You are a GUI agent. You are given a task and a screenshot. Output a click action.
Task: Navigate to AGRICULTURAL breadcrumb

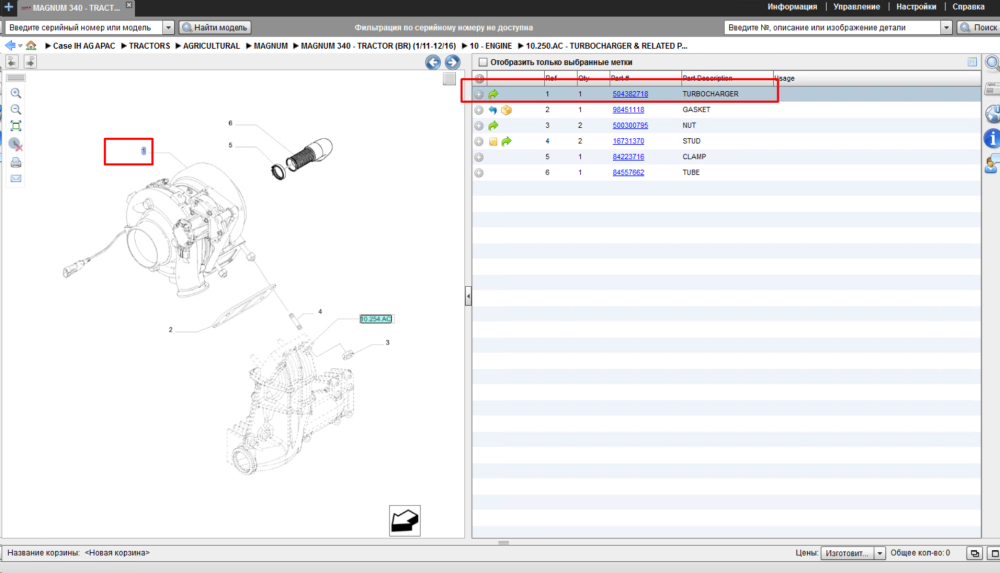211,46
